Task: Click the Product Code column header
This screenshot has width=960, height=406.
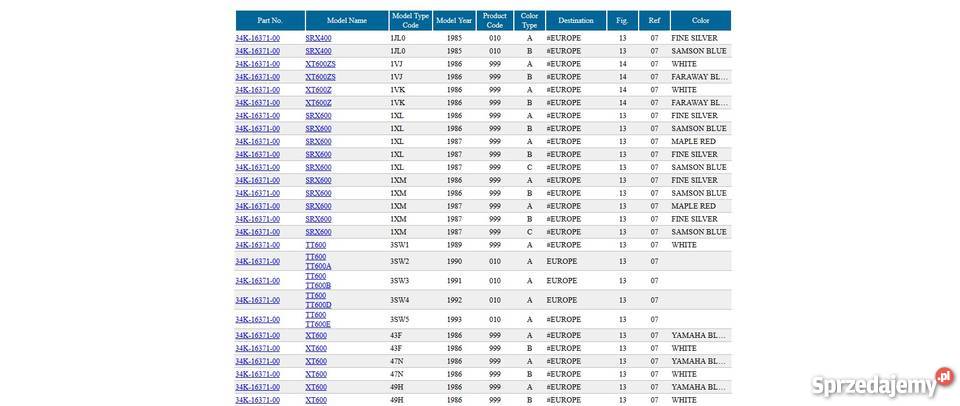Action: (x=494, y=20)
